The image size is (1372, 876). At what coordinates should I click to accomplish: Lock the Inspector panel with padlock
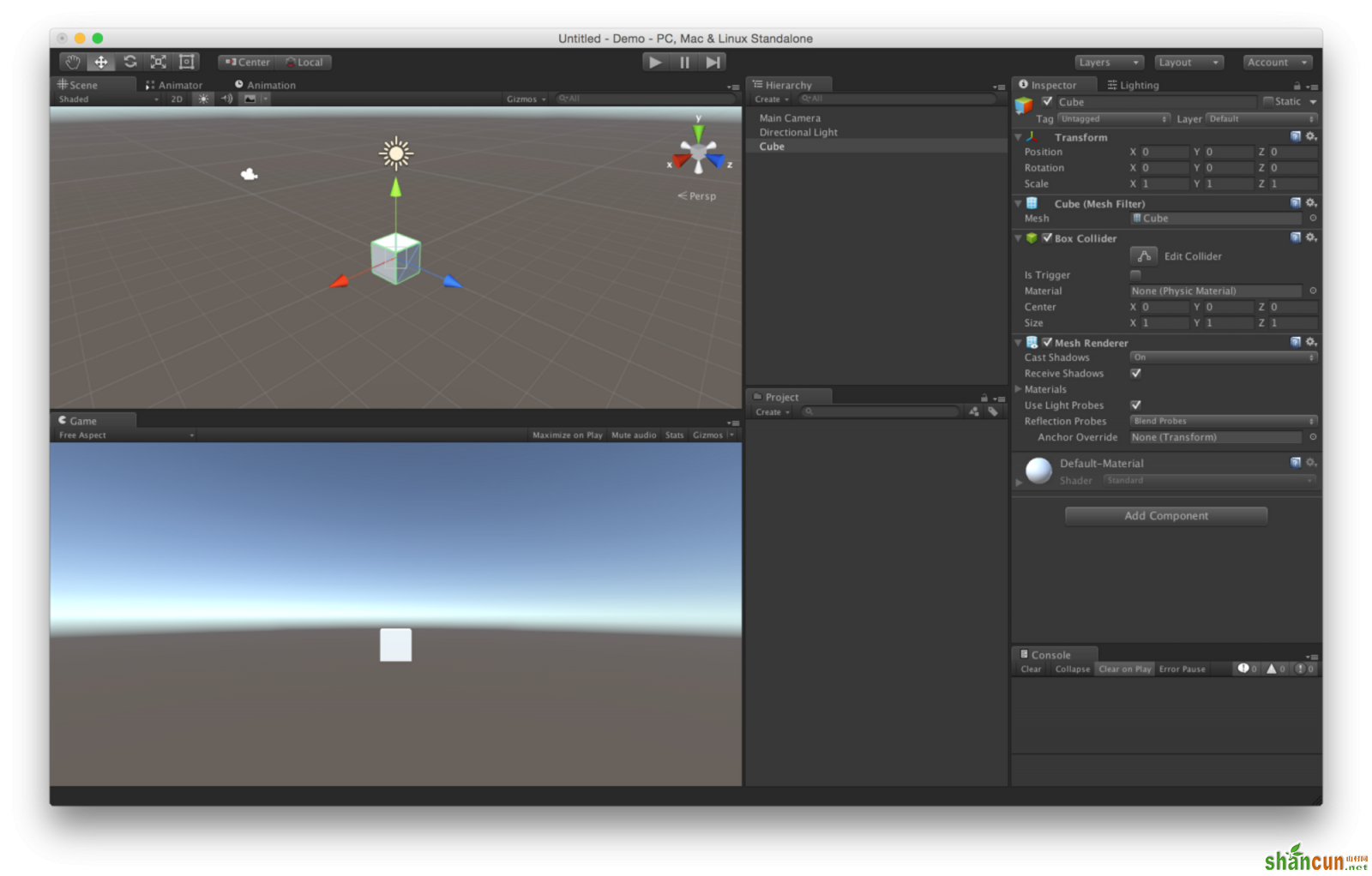pos(1297,86)
